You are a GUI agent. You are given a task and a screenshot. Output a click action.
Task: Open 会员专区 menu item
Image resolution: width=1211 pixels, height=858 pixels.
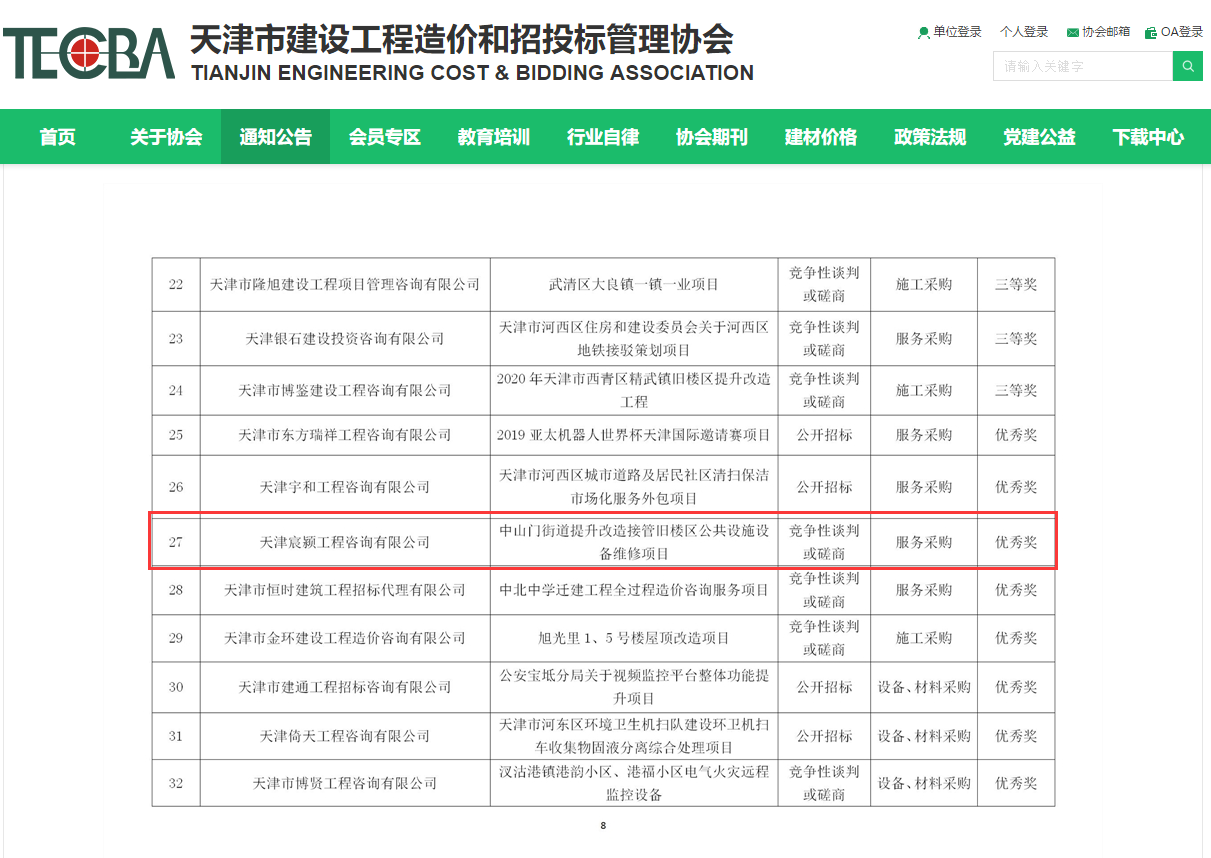(384, 137)
